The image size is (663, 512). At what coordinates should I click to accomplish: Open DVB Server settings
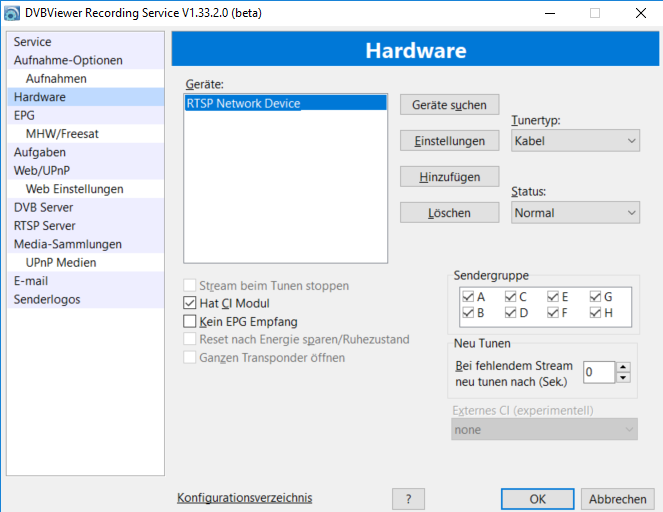86,207
